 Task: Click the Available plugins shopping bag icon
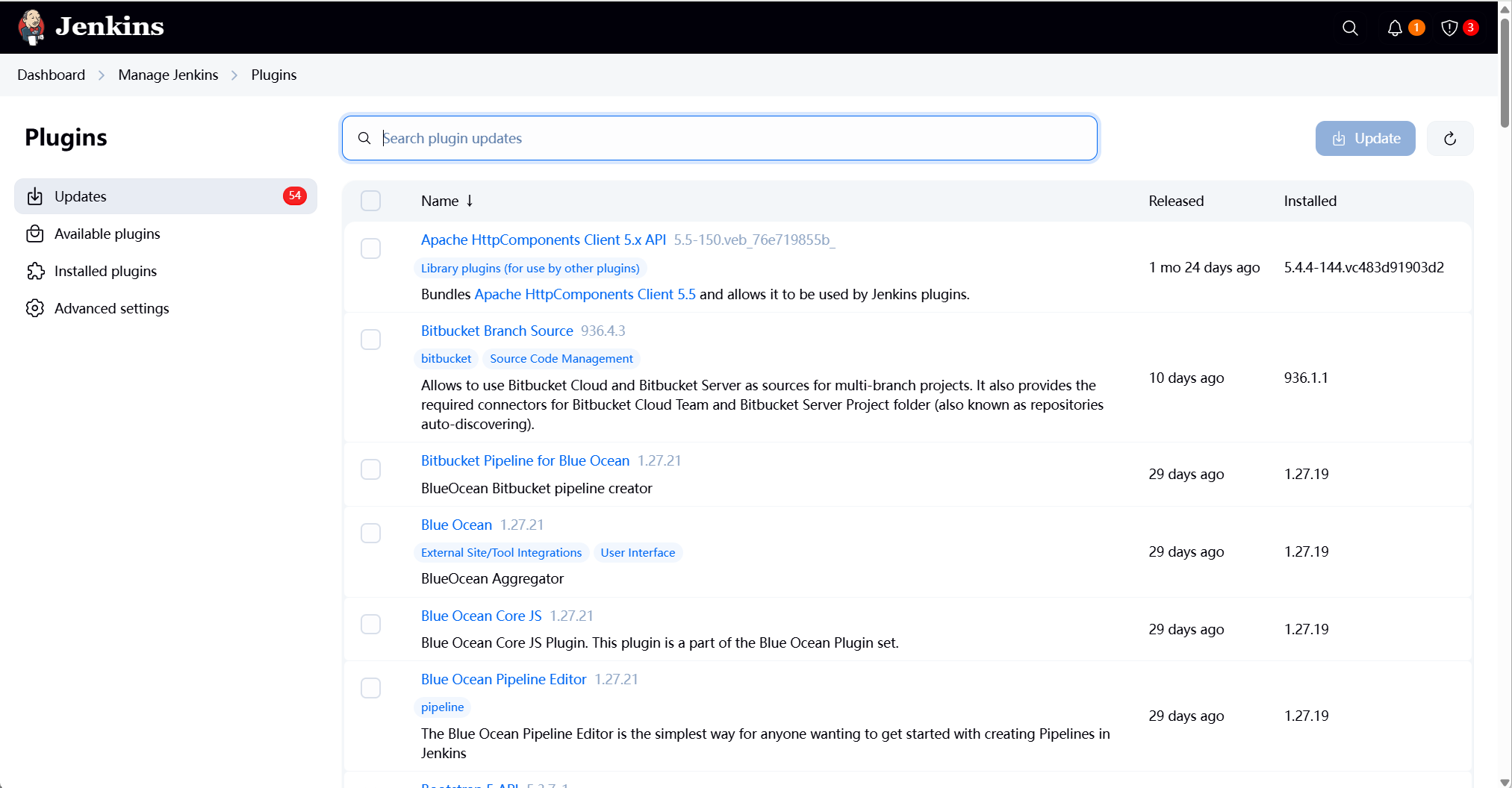click(x=35, y=234)
